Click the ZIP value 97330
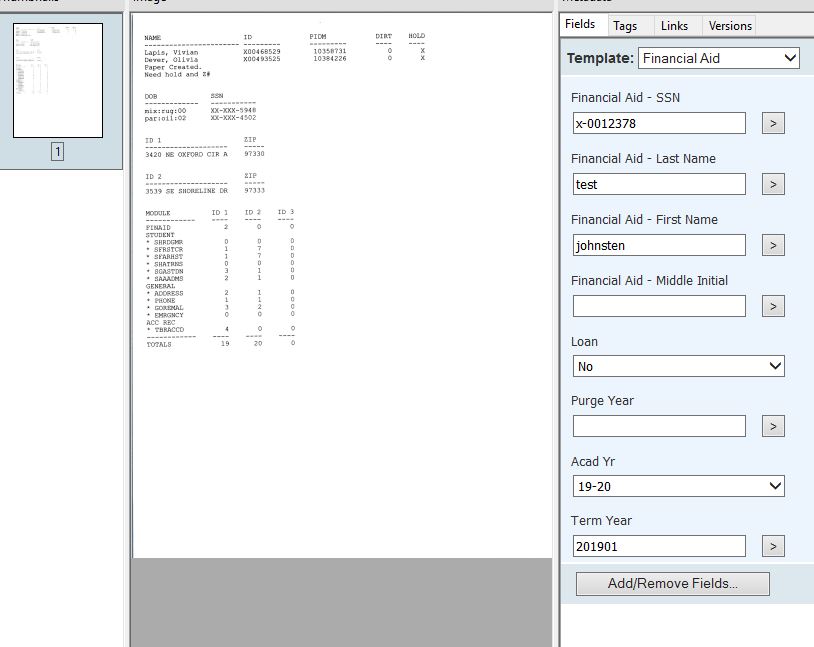The width and height of the screenshot is (814, 647). 254,154
